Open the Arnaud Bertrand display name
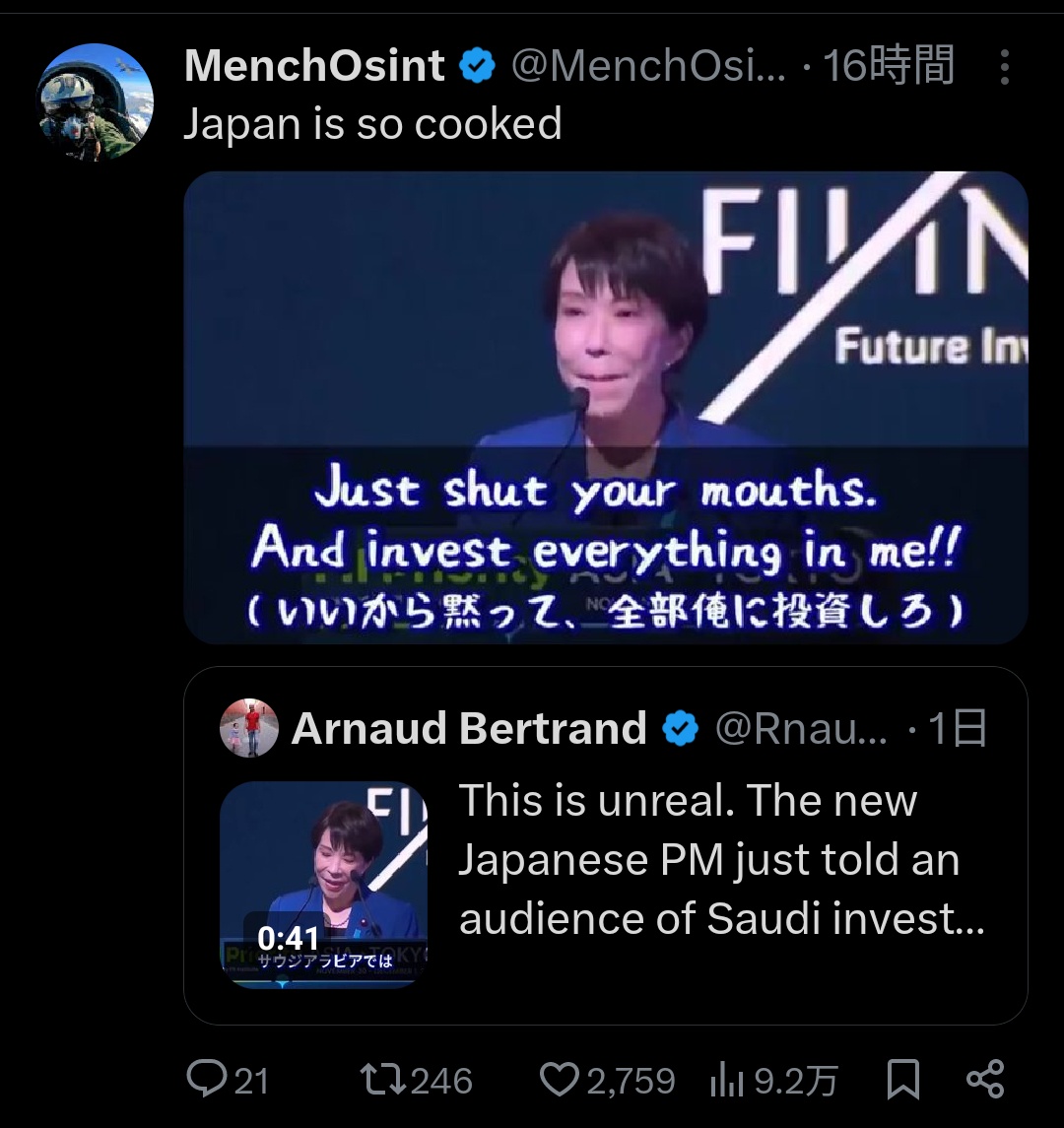This screenshot has height=1128, width=1064. [x=469, y=729]
